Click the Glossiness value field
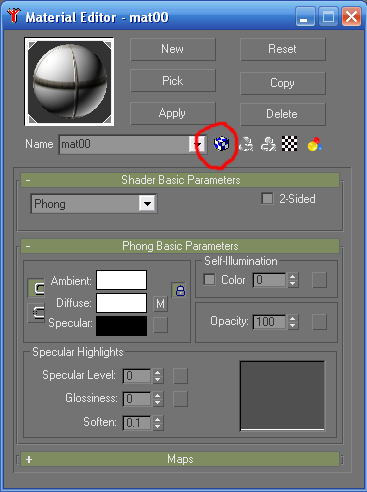 click(x=137, y=399)
